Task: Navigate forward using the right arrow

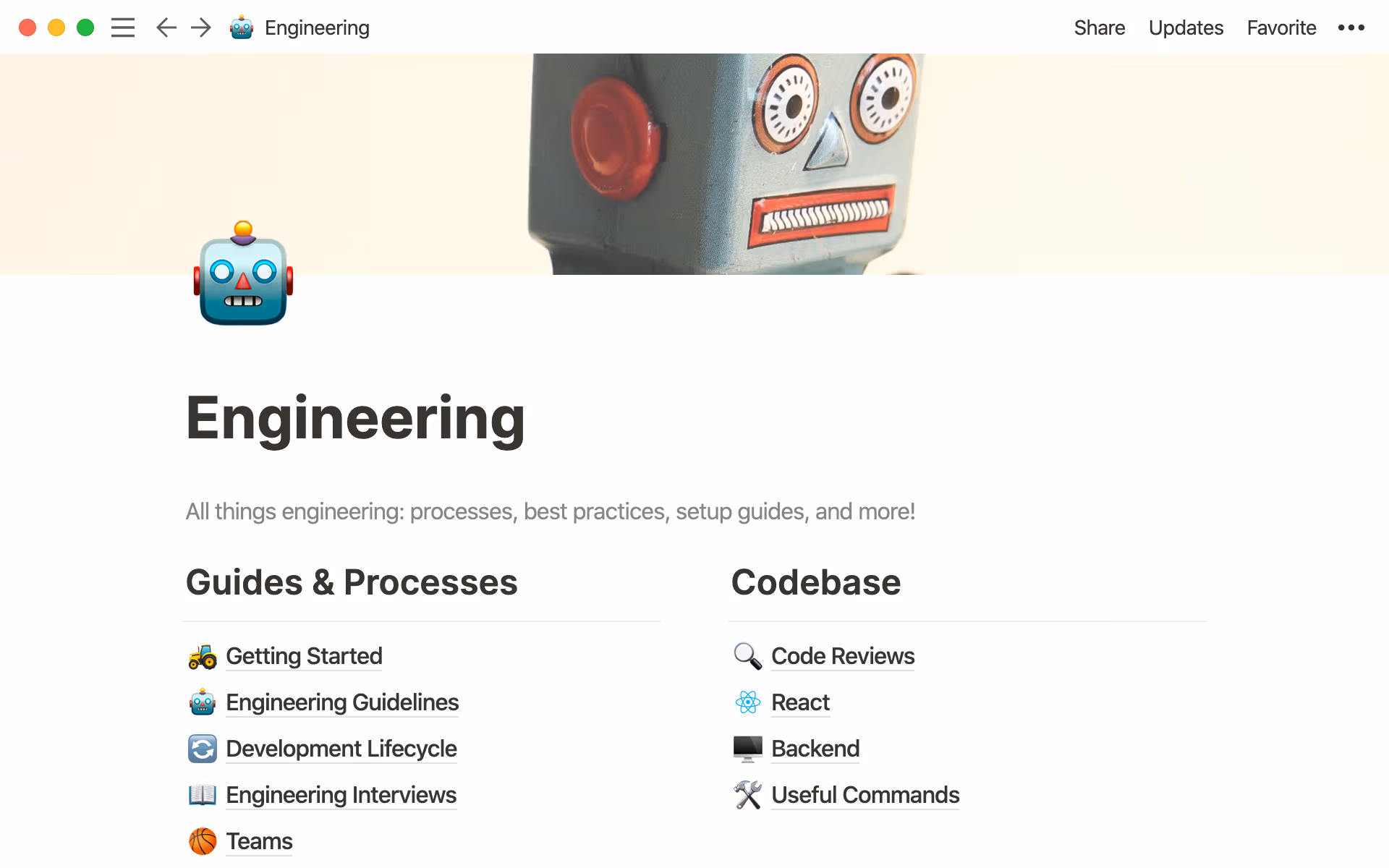Action: click(x=200, y=27)
